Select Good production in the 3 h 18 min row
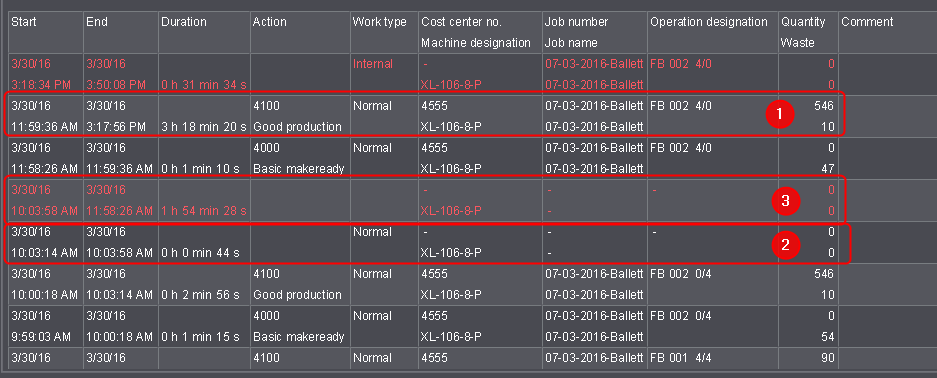937x378 pixels. [x=297, y=127]
